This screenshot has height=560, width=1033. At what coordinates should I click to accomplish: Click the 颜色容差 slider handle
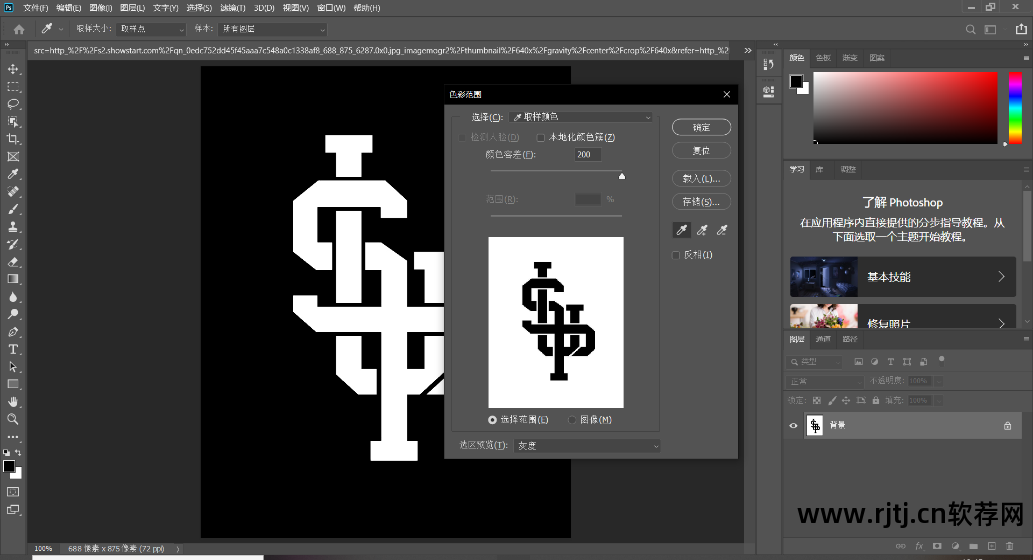(x=621, y=176)
